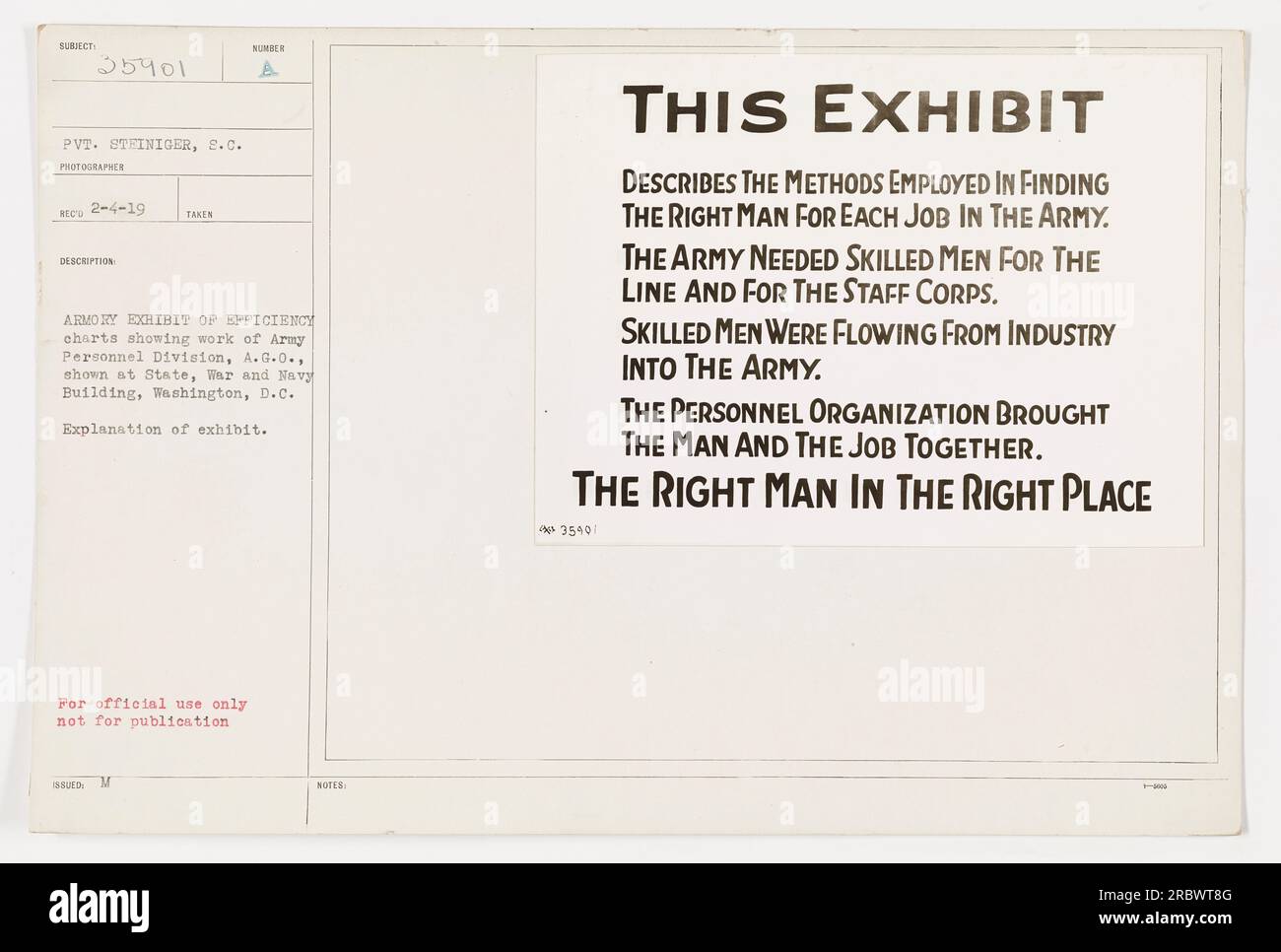Select the line "shown at State, War and Navy"

pyautogui.click(x=186, y=374)
